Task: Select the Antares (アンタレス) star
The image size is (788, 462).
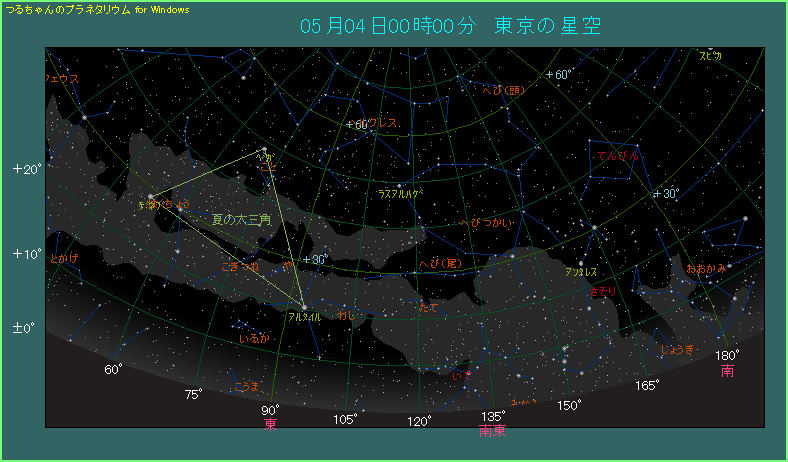Action: [581, 264]
